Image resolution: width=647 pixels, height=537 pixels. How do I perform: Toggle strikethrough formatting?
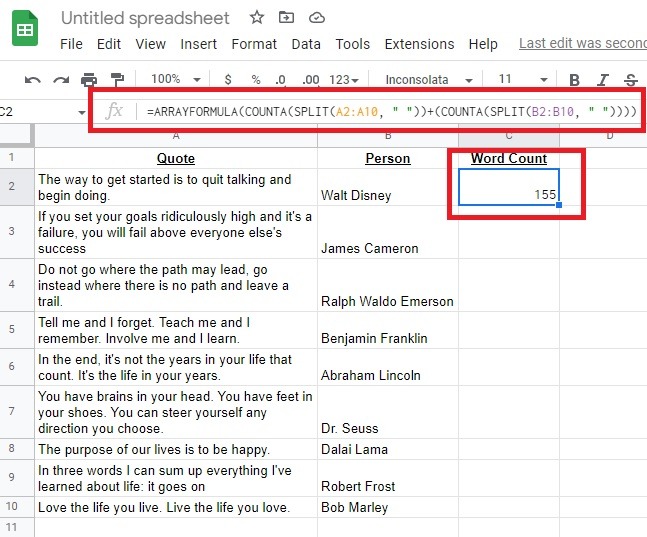click(x=631, y=79)
